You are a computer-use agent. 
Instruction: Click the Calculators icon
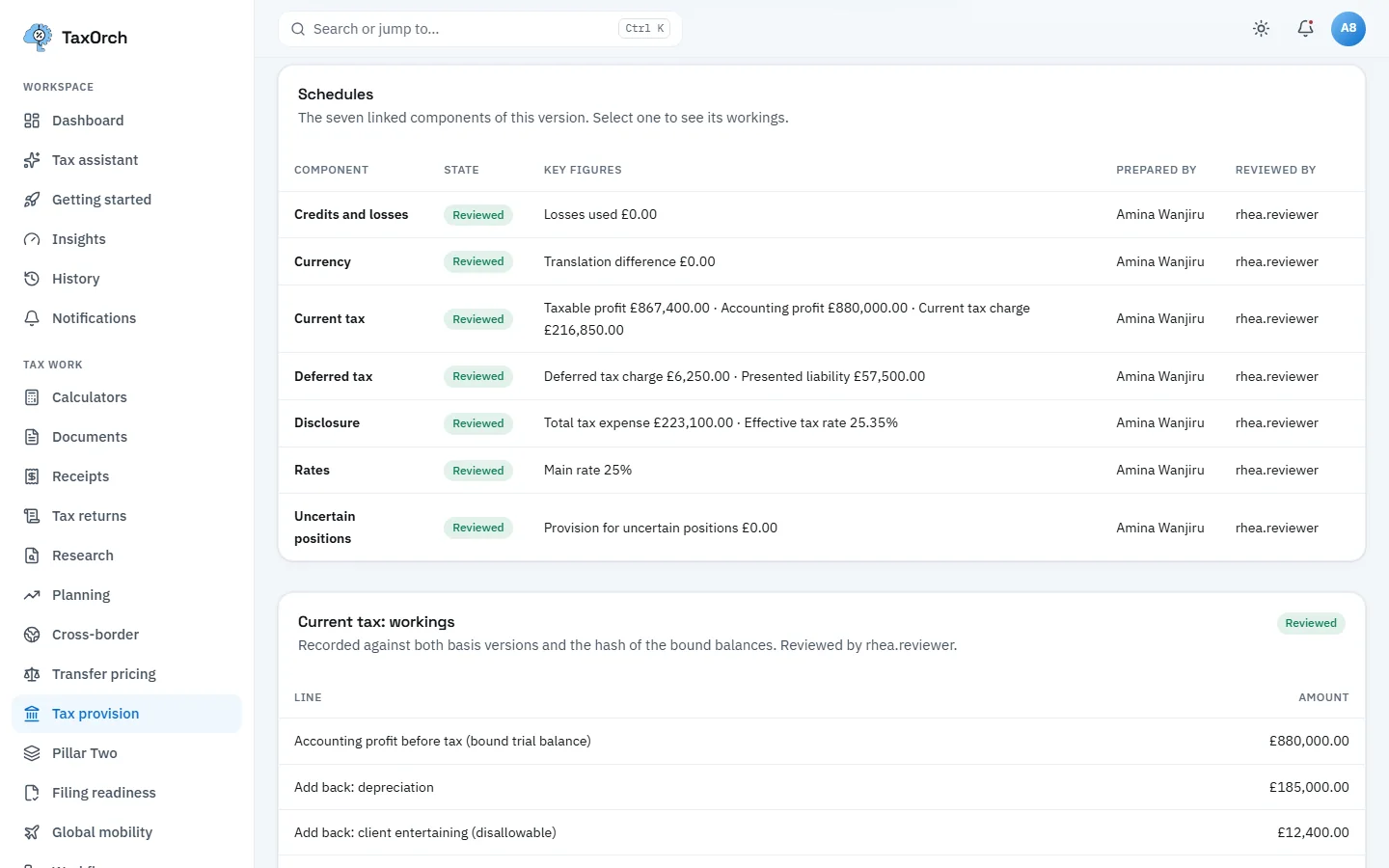[32, 397]
